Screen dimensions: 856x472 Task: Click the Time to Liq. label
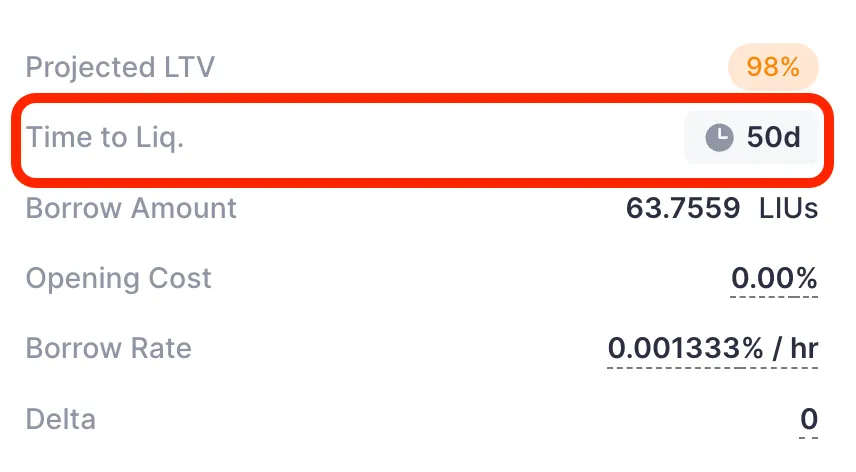click(x=105, y=137)
